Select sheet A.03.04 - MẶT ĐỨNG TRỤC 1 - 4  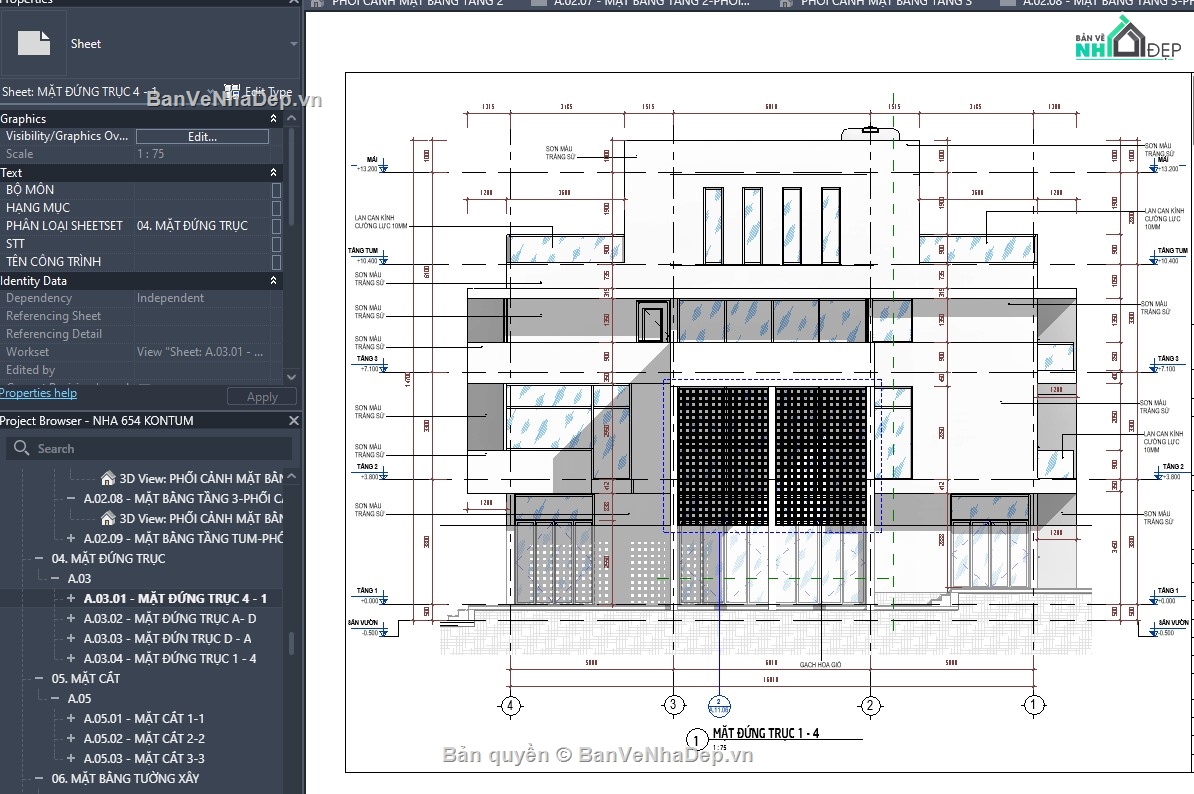coord(170,658)
